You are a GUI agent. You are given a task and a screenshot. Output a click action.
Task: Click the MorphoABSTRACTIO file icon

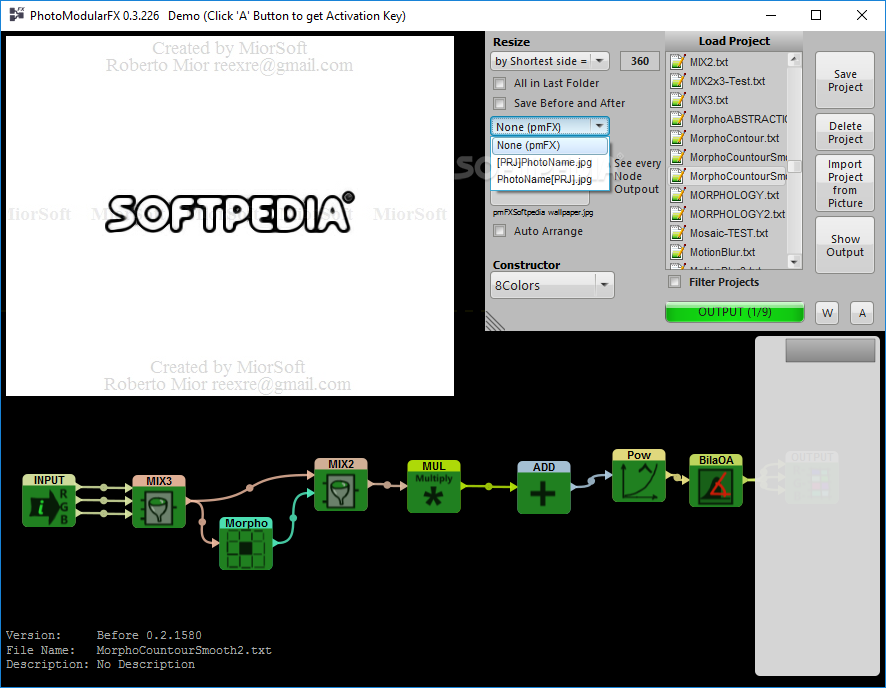(x=677, y=119)
